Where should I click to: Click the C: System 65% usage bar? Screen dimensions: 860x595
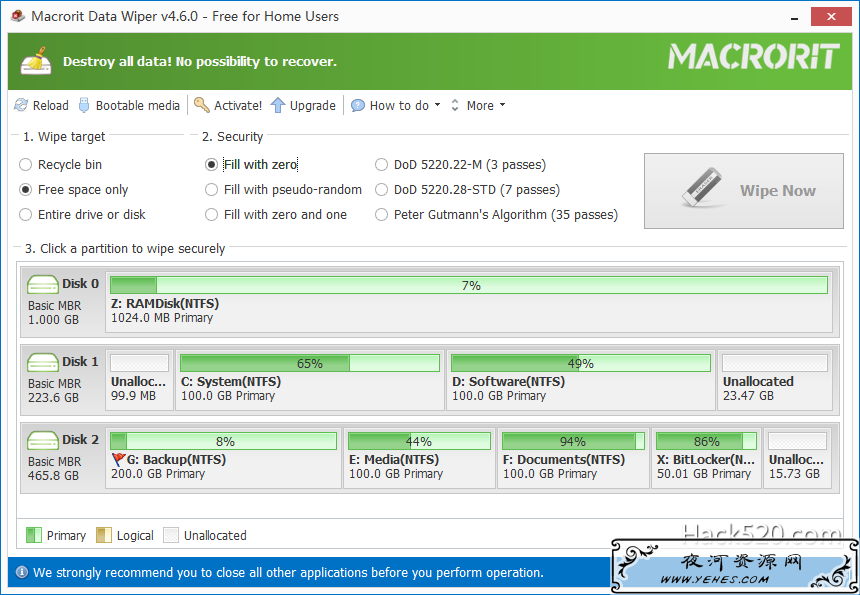[310, 363]
